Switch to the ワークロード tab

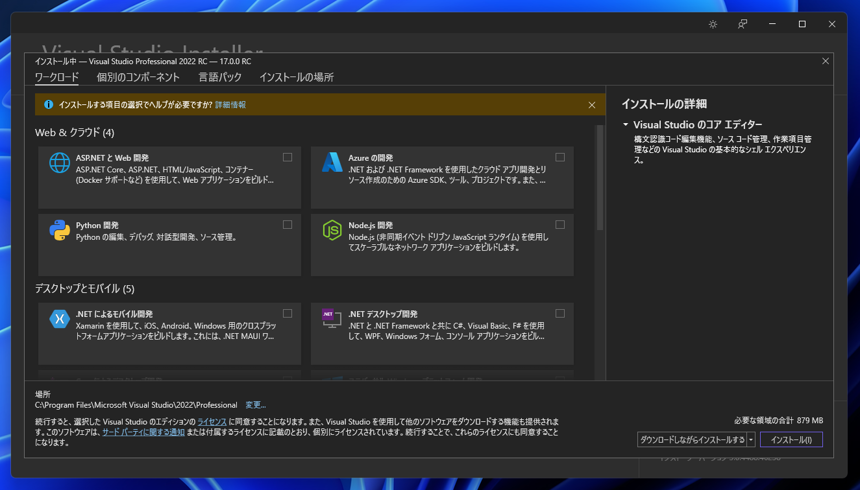pyautogui.click(x=57, y=77)
